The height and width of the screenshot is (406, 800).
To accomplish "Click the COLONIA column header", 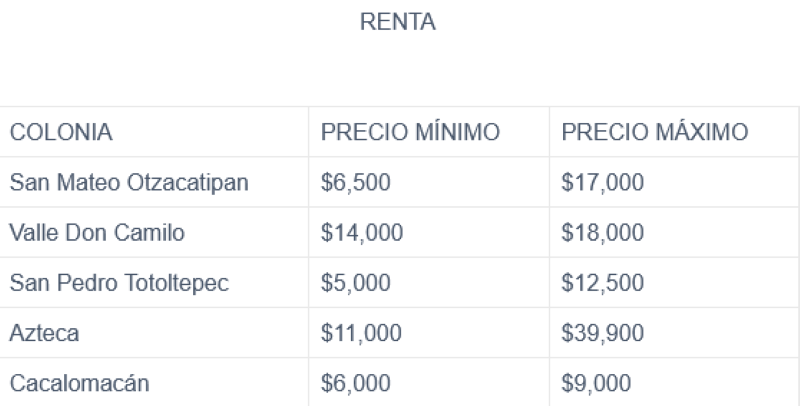I will [61, 133].
